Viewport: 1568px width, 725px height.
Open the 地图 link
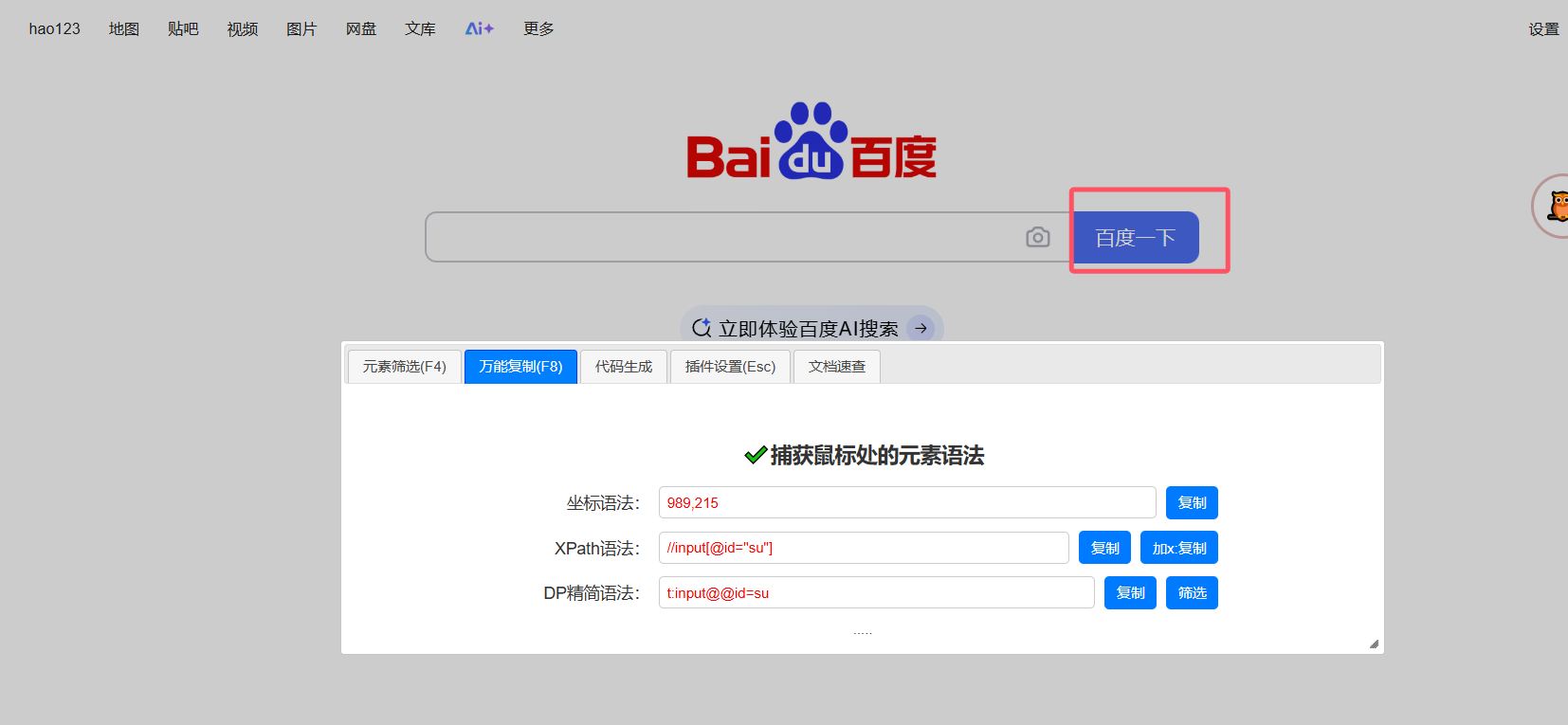click(x=124, y=28)
